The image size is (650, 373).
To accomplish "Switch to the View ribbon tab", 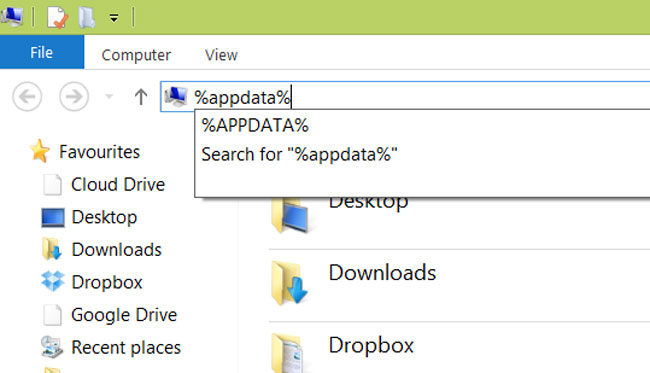I will click(x=221, y=55).
